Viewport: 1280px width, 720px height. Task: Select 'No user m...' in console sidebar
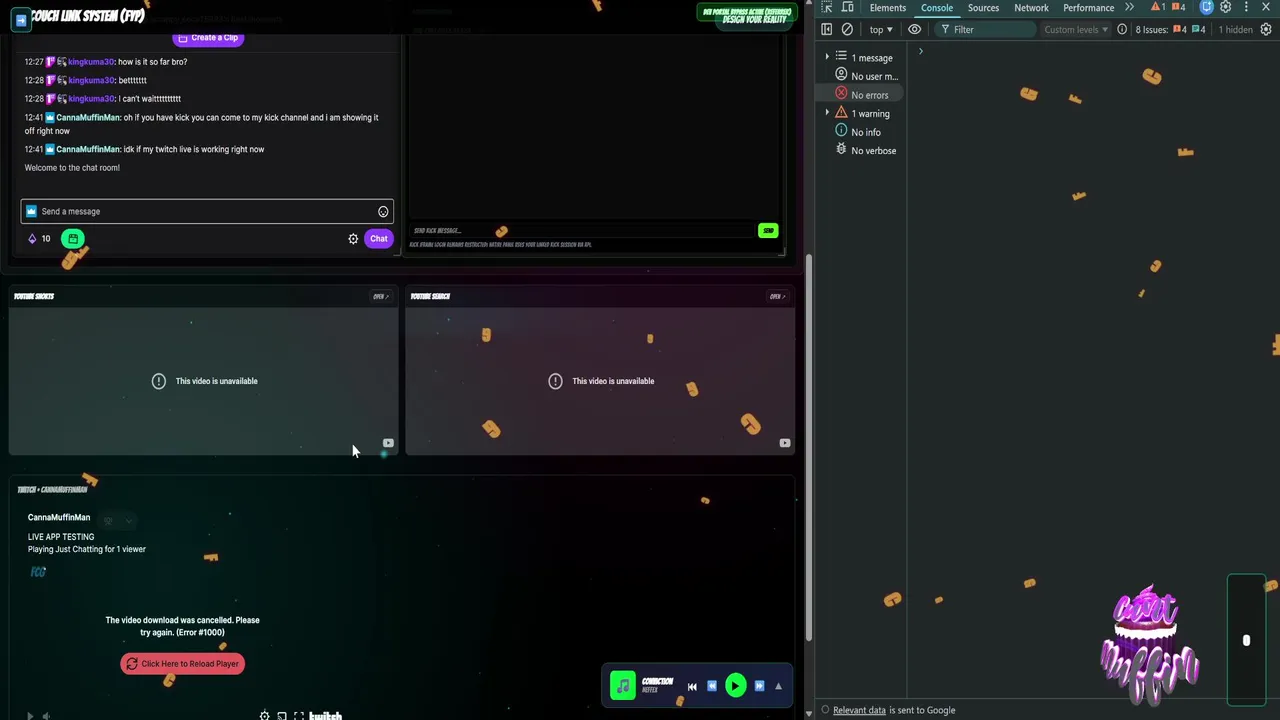(x=866, y=76)
